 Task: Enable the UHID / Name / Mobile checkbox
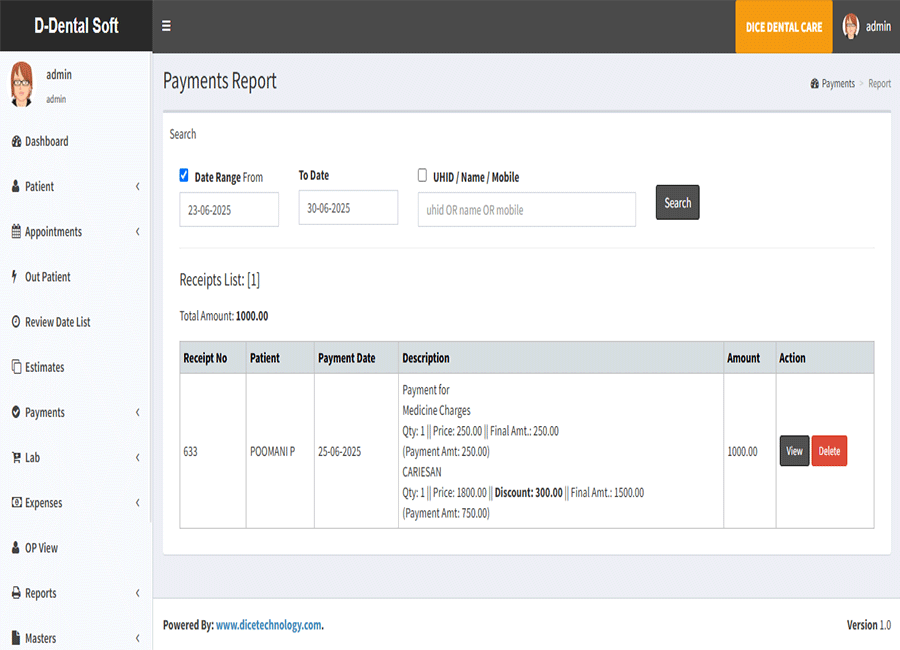click(422, 175)
